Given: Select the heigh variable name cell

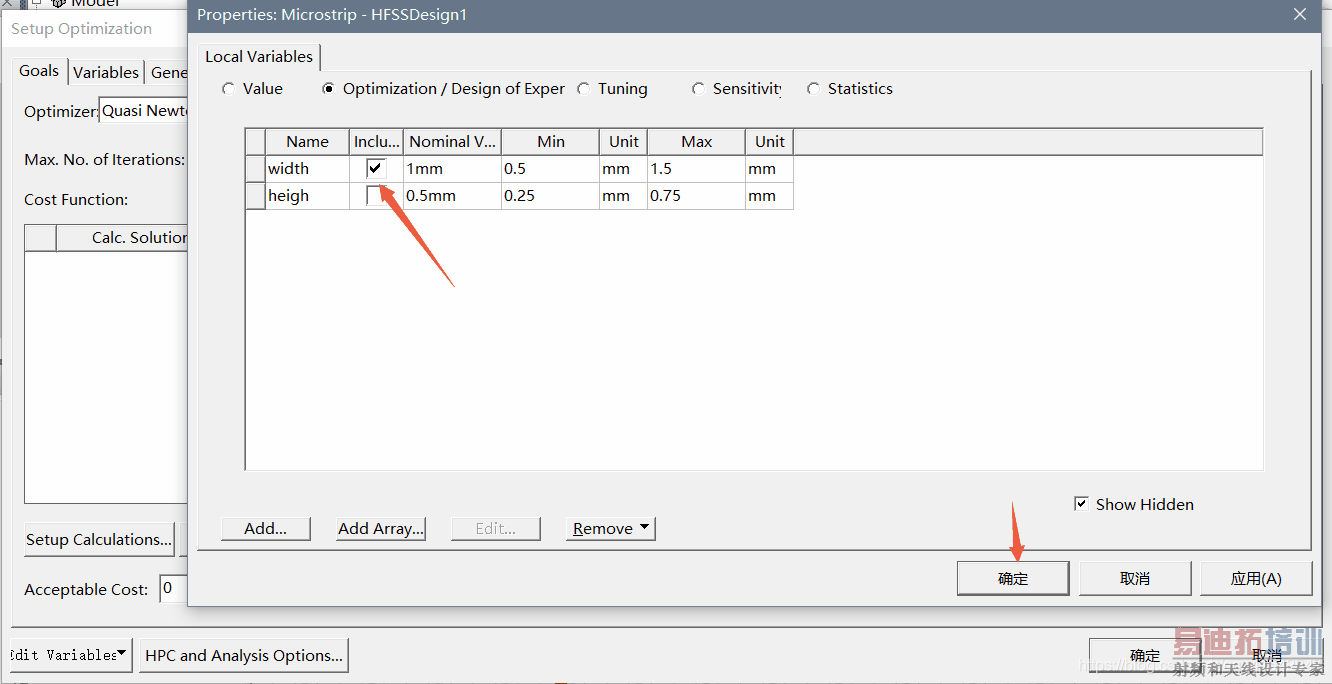Looking at the screenshot, I should coord(307,196).
